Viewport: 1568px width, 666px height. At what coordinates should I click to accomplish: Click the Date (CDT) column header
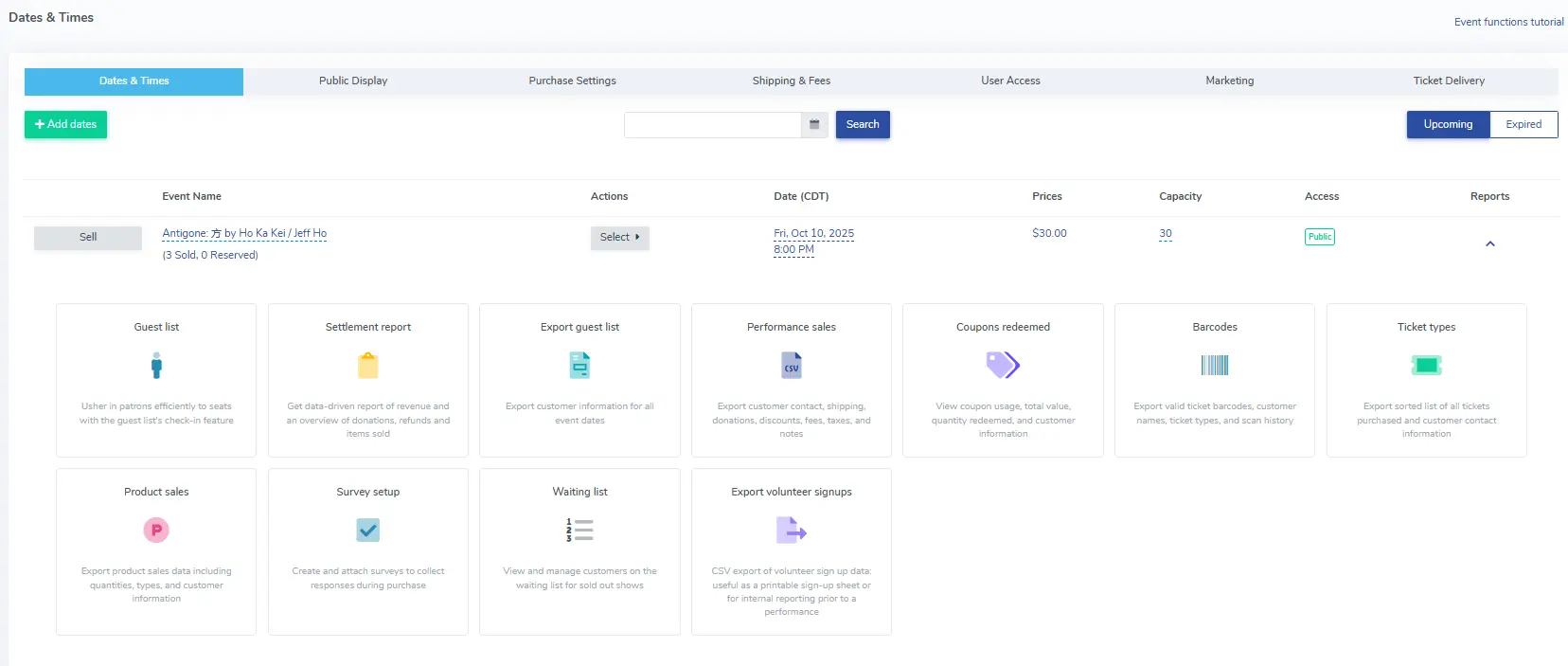coord(801,196)
